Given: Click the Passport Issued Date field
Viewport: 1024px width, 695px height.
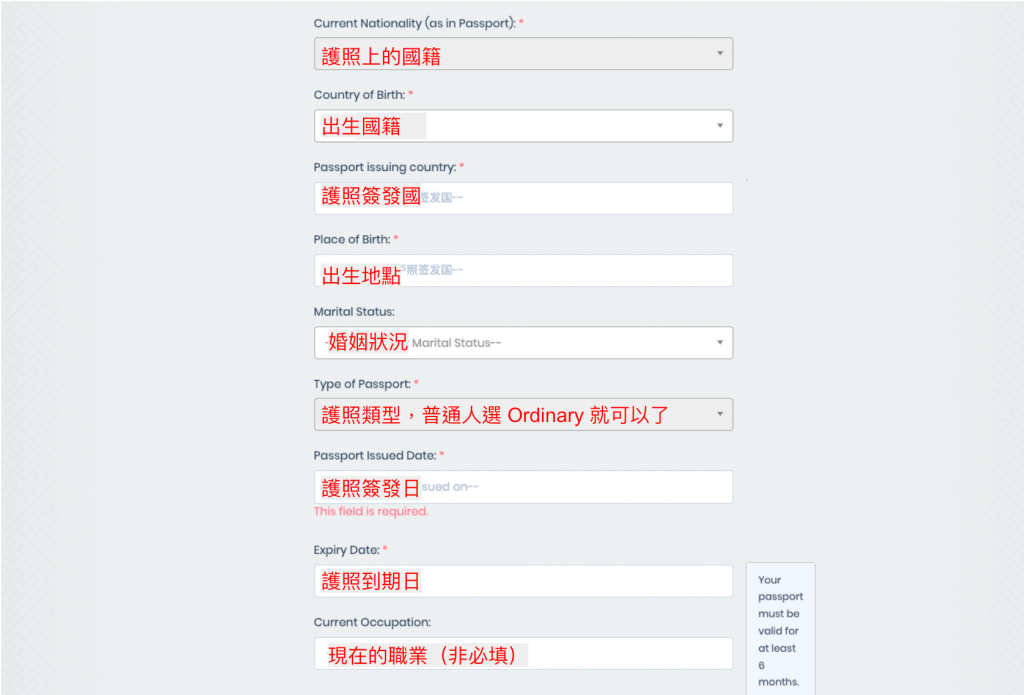Looking at the screenshot, I should coord(523,487).
